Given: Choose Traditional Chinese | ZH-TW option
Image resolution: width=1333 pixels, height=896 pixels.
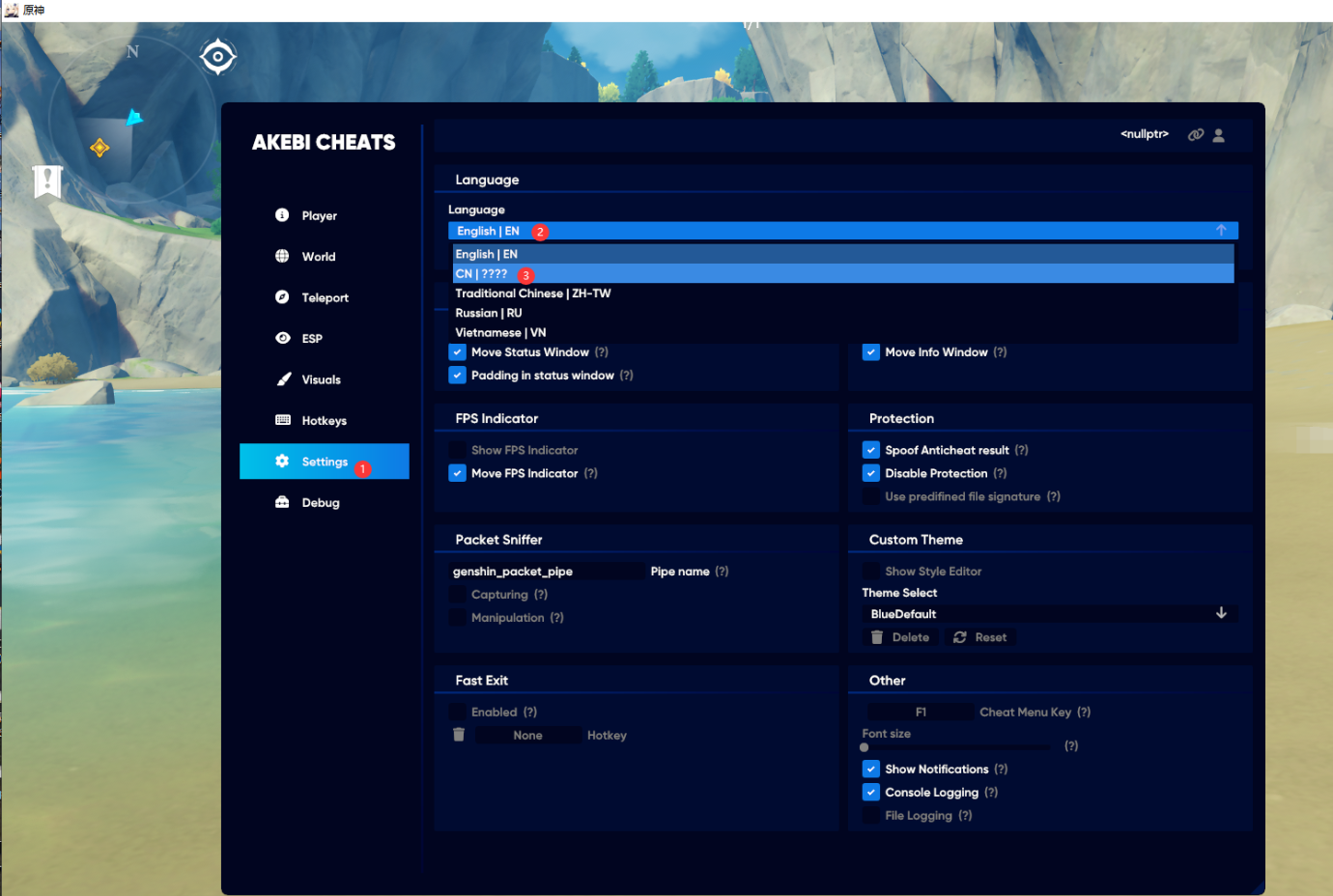Looking at the screenshot, I should [843, 294].
